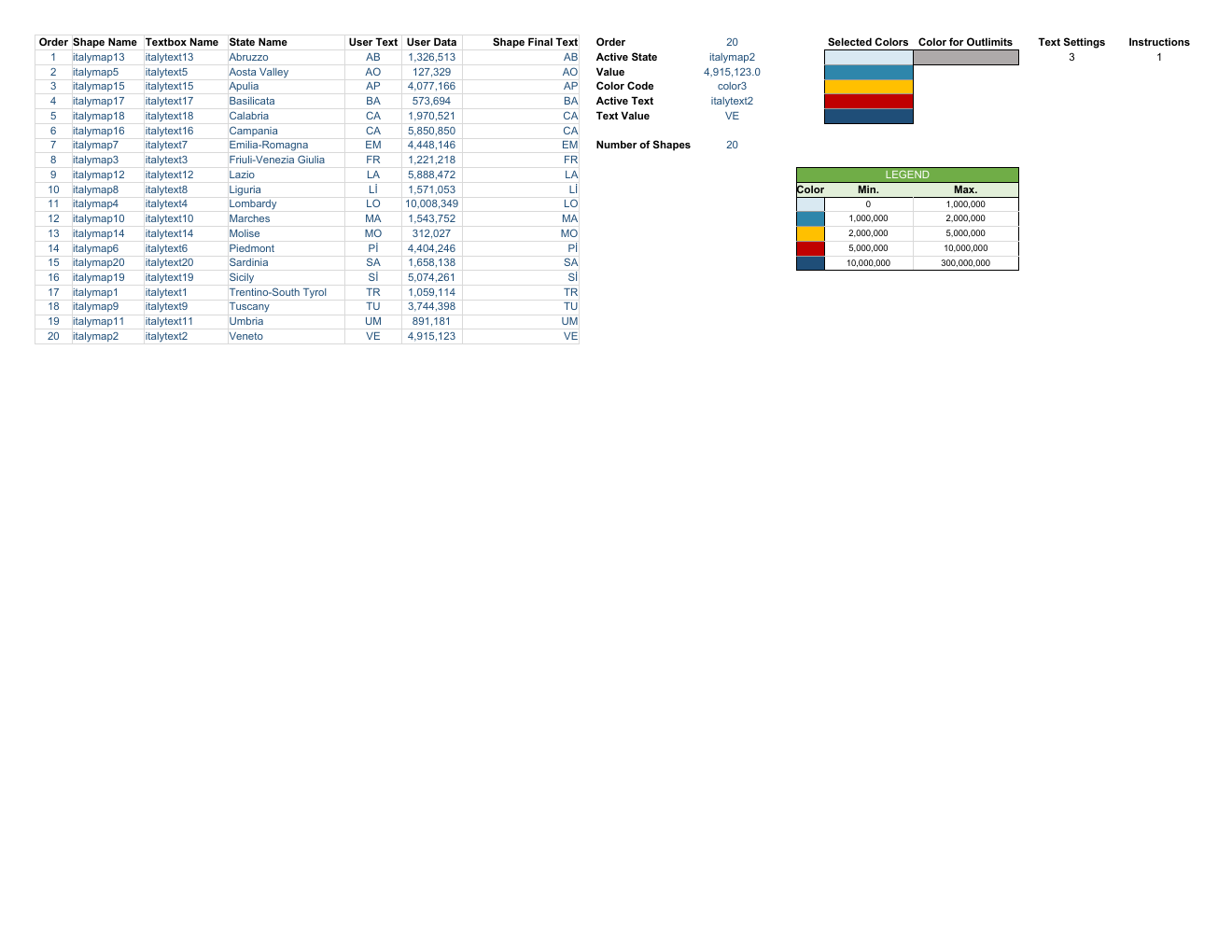1232x952 pixels.
Task: Select legend max value 300,000,000
Action: pos(965,263)
